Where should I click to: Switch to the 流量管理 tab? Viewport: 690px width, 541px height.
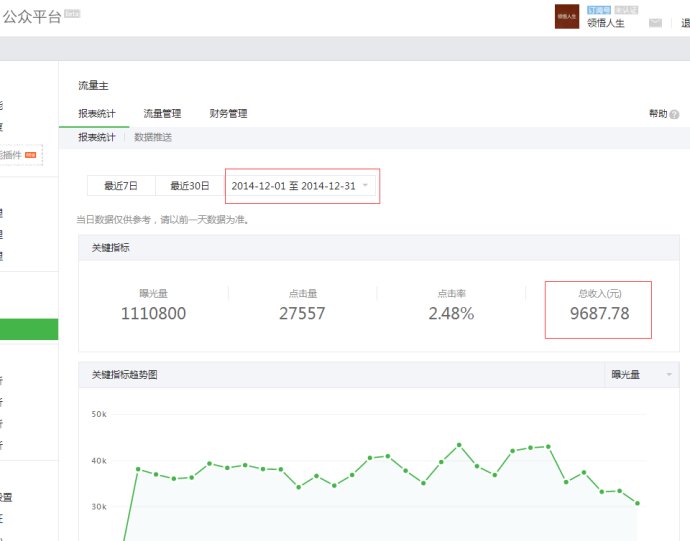(162, 114)
